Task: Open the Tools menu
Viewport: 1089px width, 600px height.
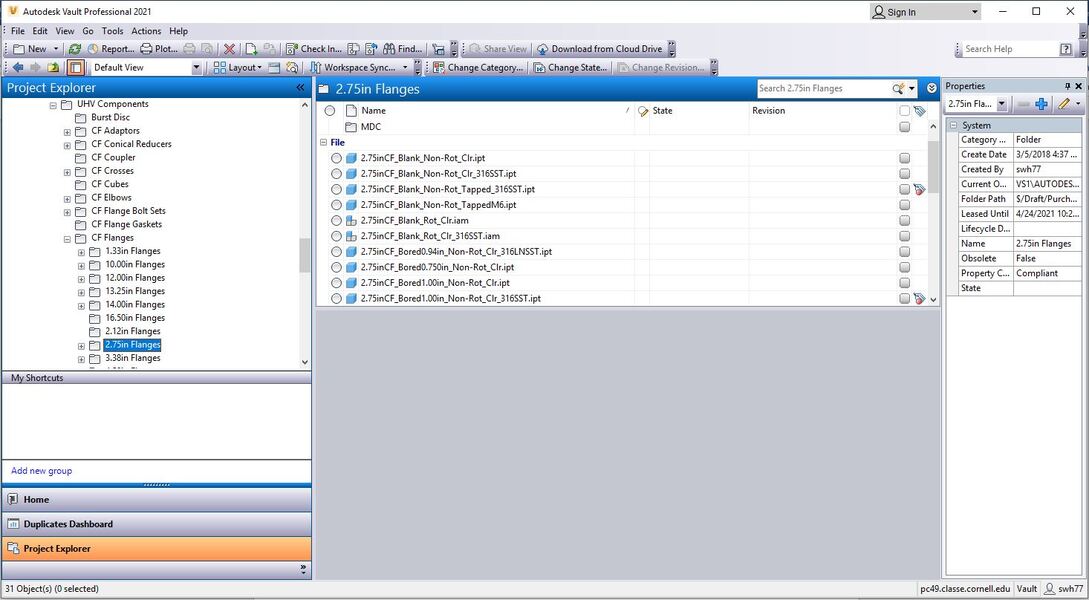Action: coord(113,31)
